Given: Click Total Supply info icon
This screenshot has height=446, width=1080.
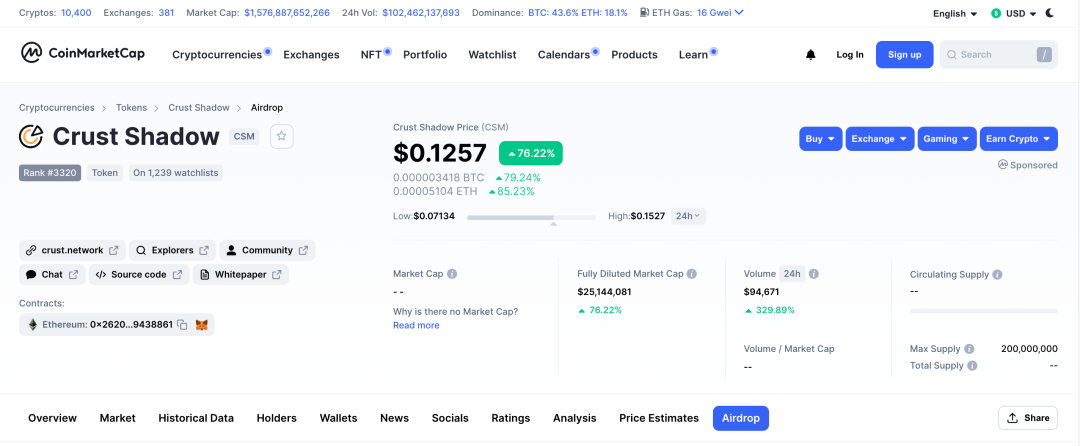Looking at the screenshot, I should tap(972, 365).
